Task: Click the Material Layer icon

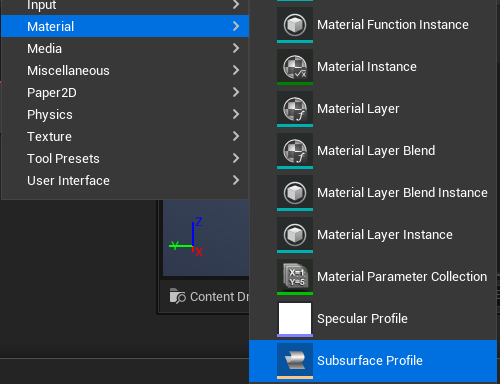Action: pyautogui.click(x=295, y=109)
